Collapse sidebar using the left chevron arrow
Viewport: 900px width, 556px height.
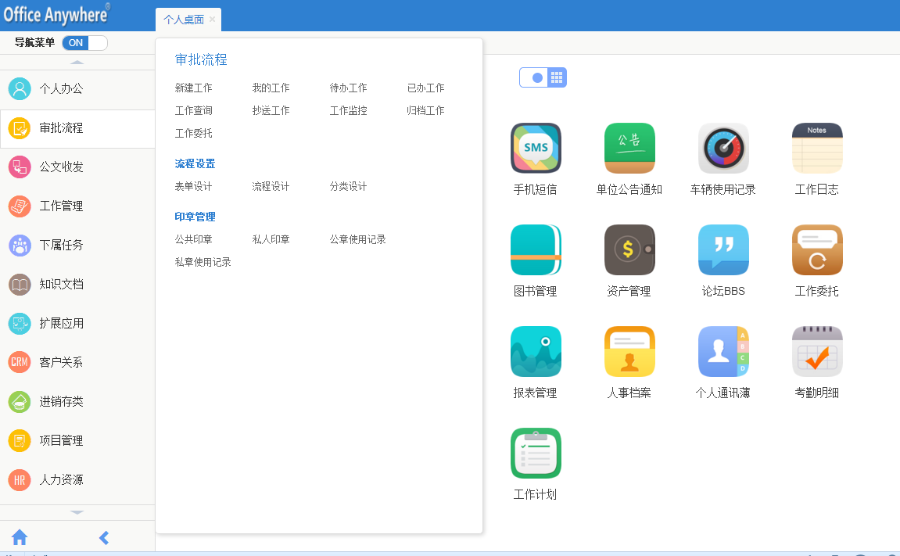(x=104, y=537)
